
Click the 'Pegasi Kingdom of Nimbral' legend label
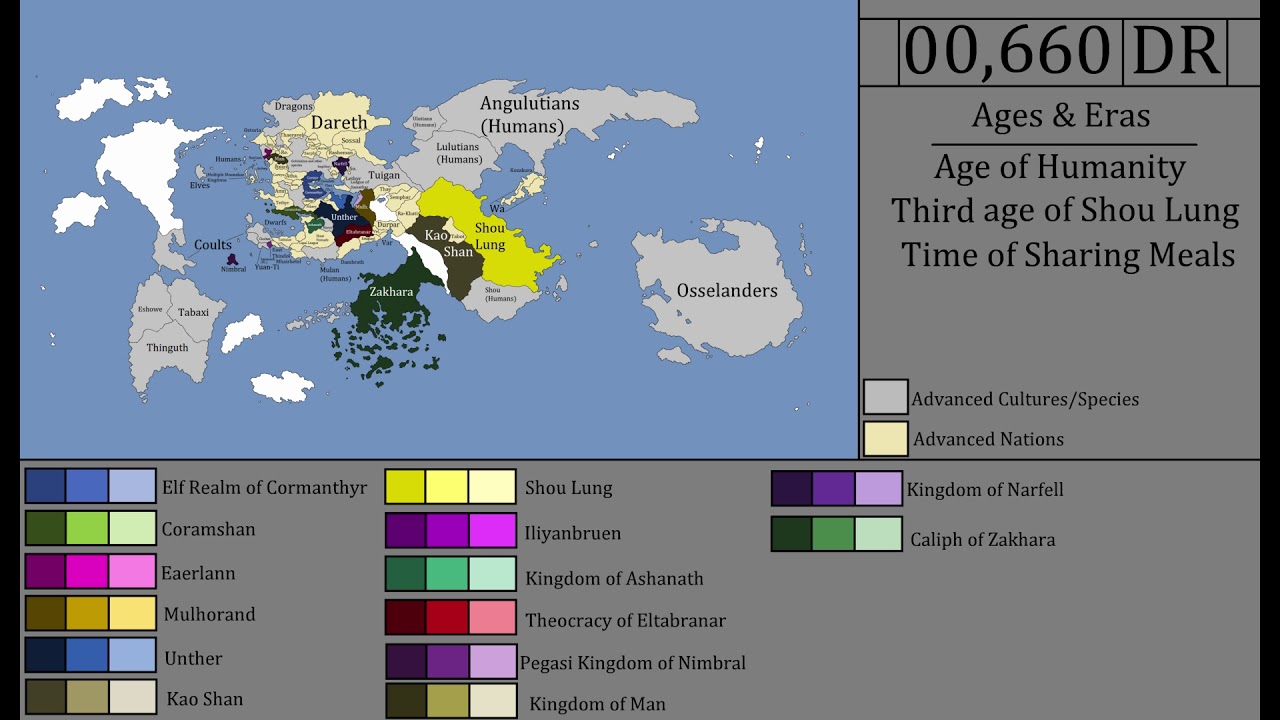coord(633,663)
